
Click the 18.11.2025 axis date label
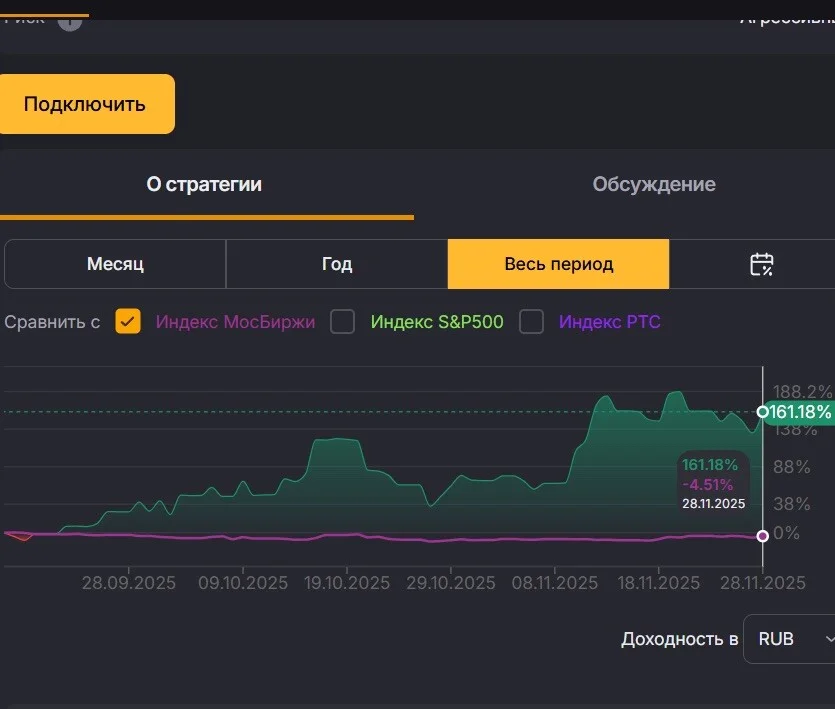658,583
